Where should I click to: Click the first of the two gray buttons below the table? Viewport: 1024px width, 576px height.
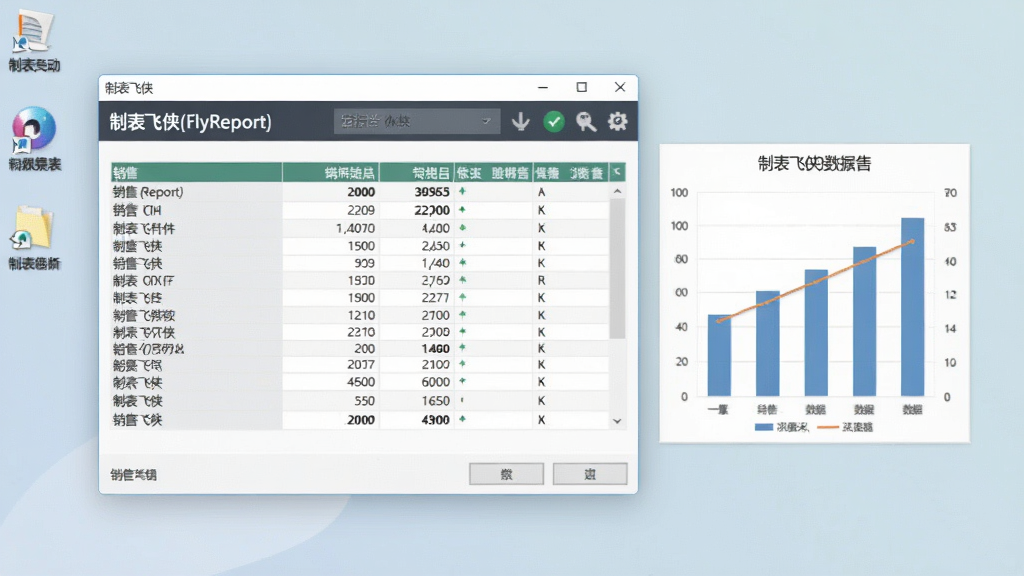coord(506,474)
